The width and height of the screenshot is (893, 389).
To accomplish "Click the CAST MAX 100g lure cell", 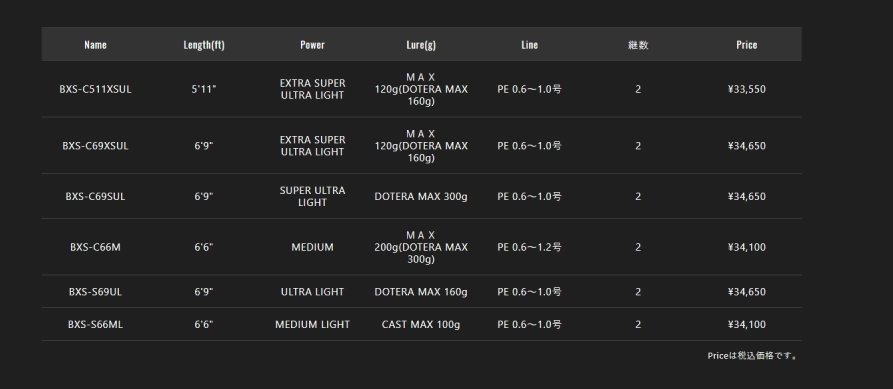I will pos(421,325).
